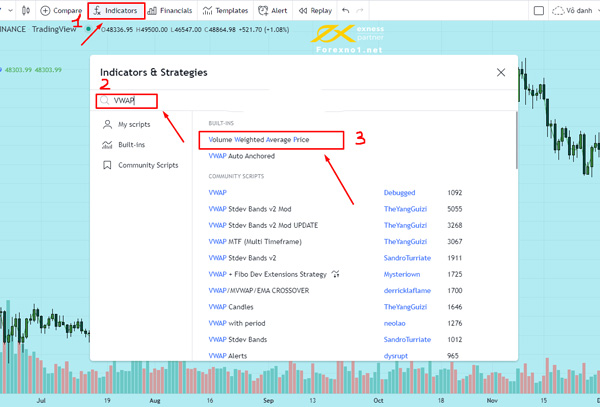
Task: Open the candlestick chart style icon
Action: pyautogui.click(x=26, y=11)
